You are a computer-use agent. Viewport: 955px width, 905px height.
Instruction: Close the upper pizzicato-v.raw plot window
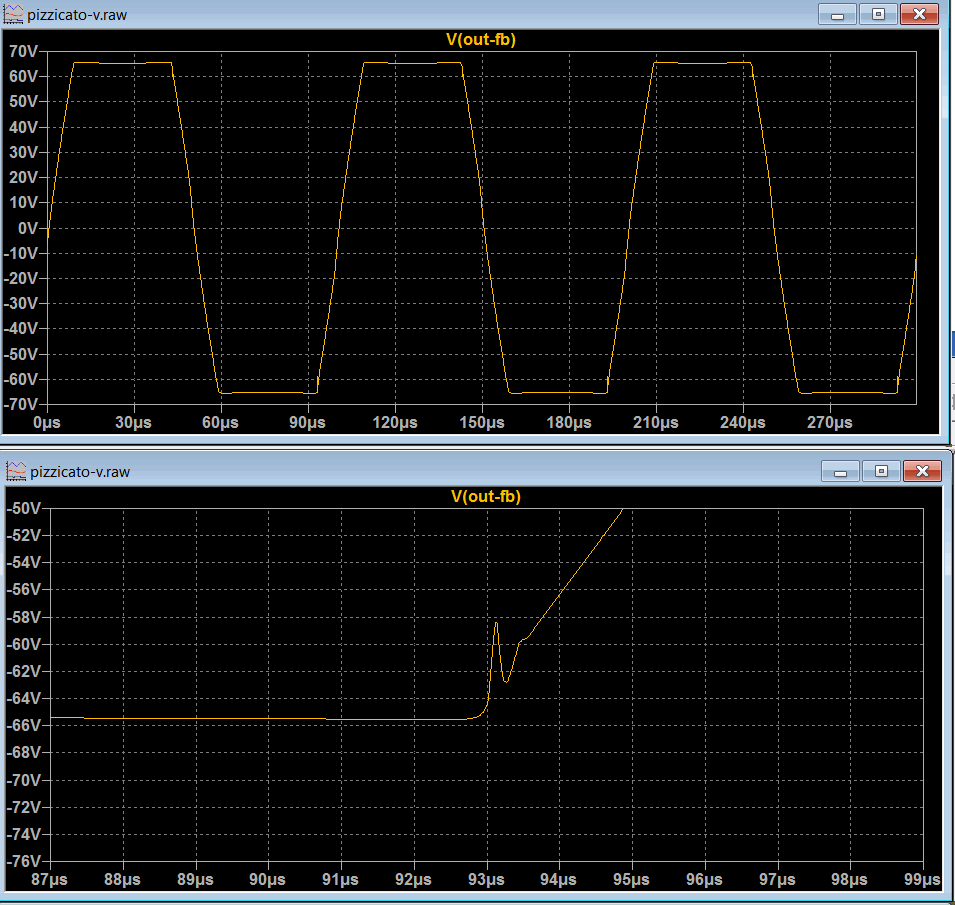point(919,15)
